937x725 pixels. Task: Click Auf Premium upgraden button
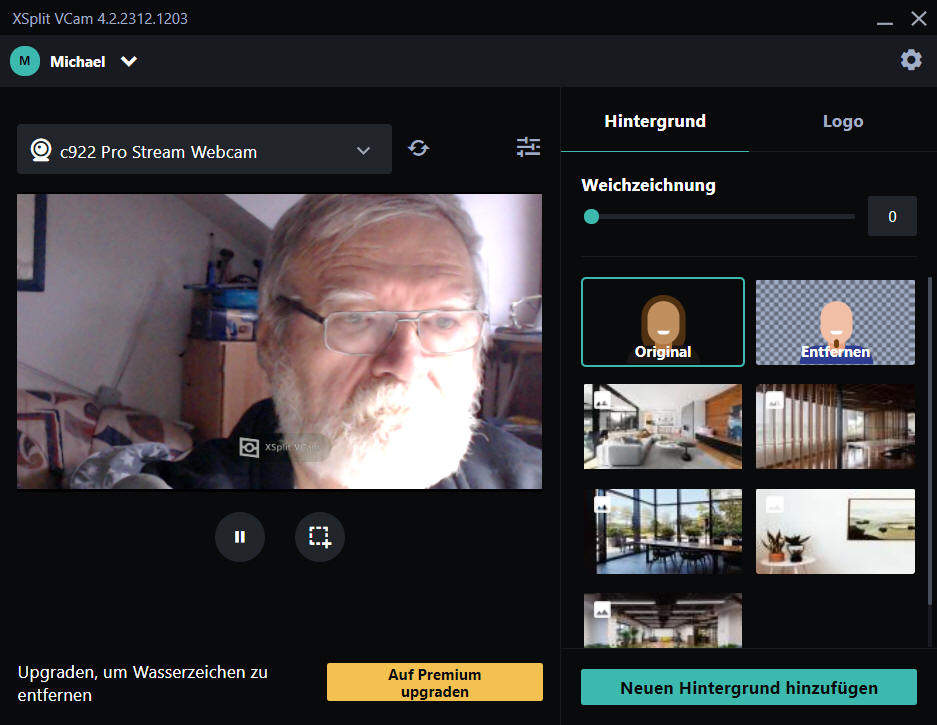434,682
